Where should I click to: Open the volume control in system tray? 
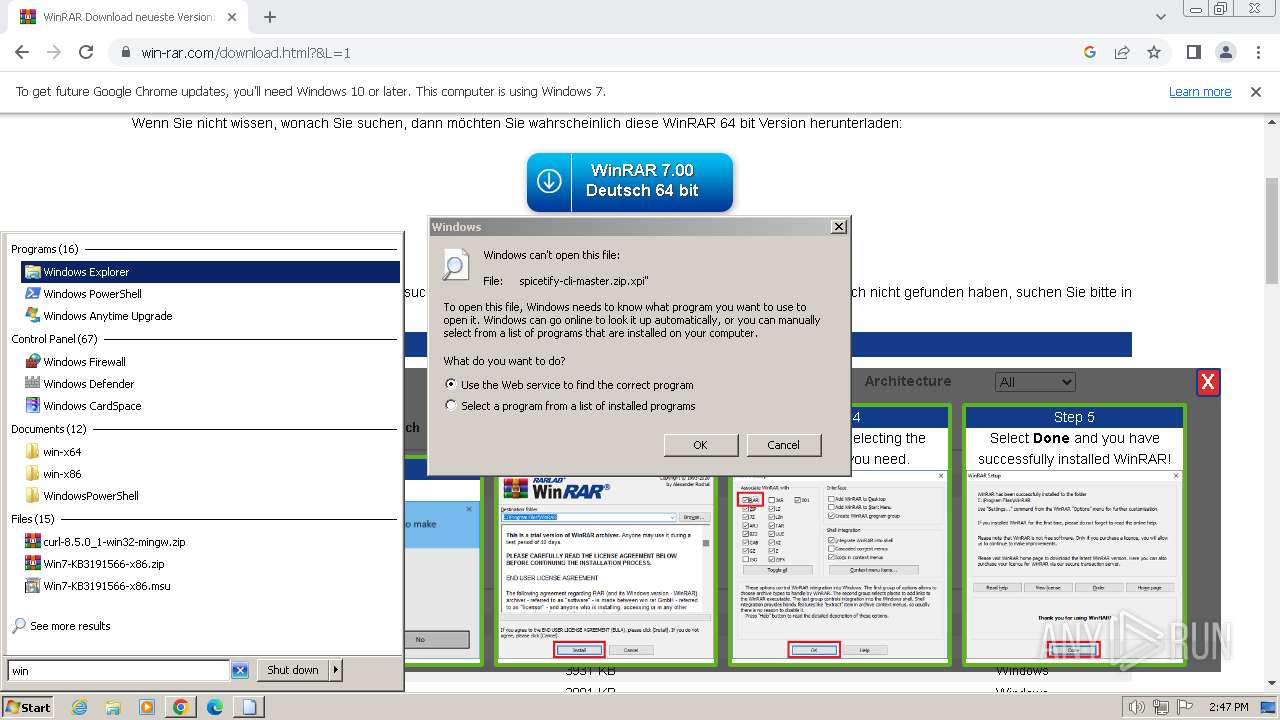[x=1137, y=708]
